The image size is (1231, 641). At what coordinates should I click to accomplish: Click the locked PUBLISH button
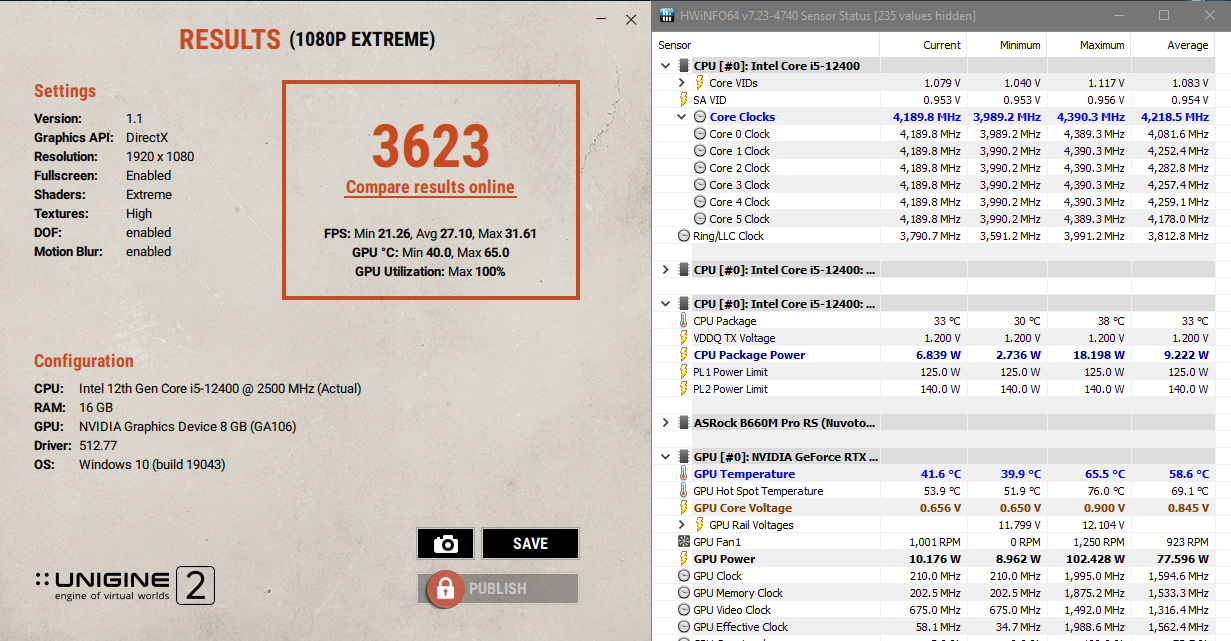[498, 589]
